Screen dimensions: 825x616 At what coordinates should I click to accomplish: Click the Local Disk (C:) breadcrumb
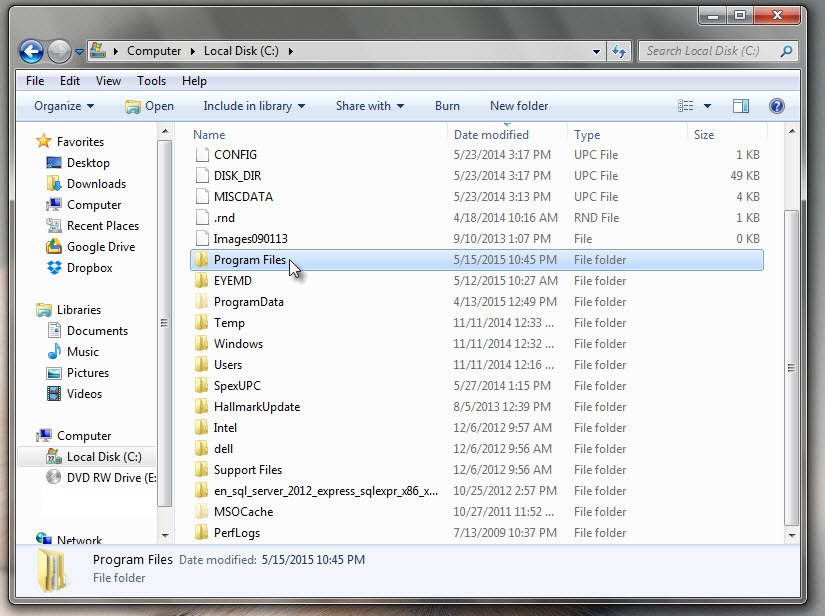coord(241,51)
